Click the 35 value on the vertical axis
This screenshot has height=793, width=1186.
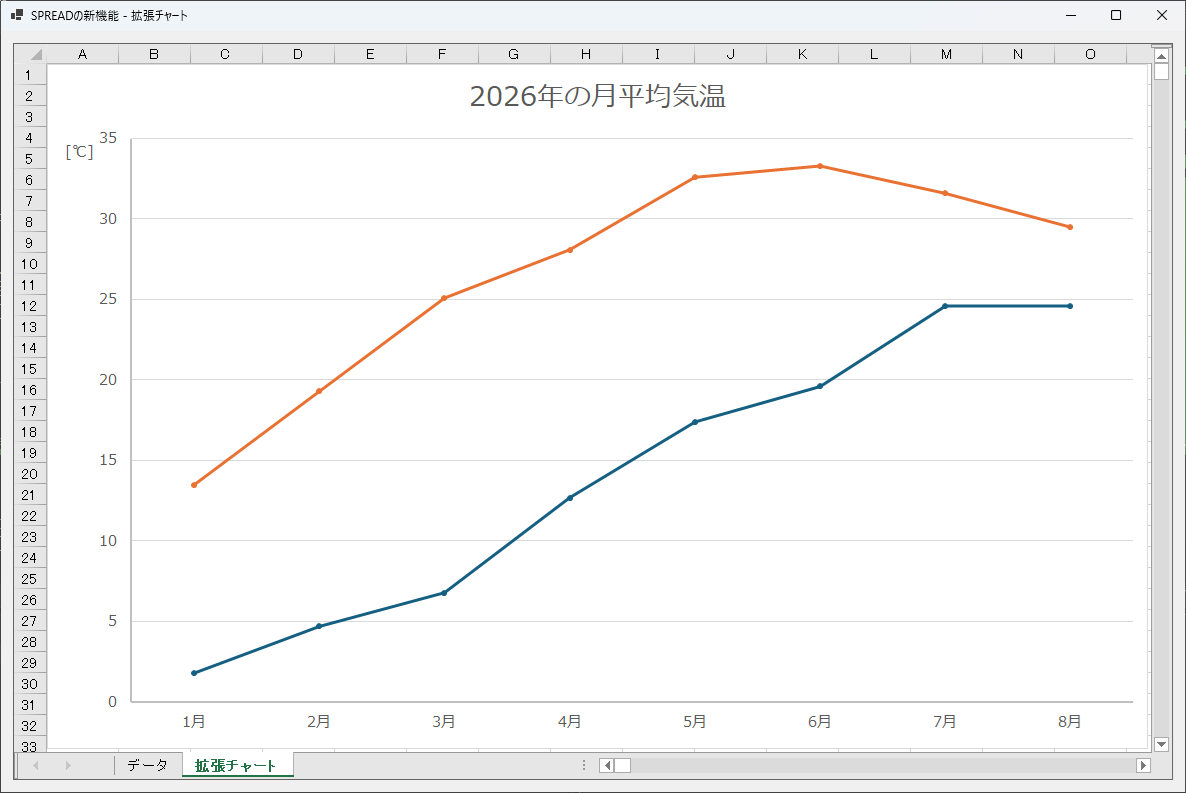[108, 138]
